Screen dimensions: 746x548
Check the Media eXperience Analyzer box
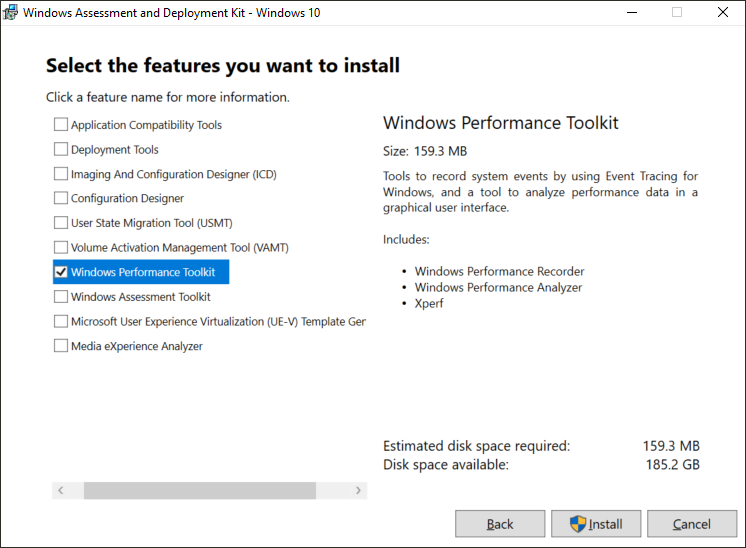coord(61,346)
